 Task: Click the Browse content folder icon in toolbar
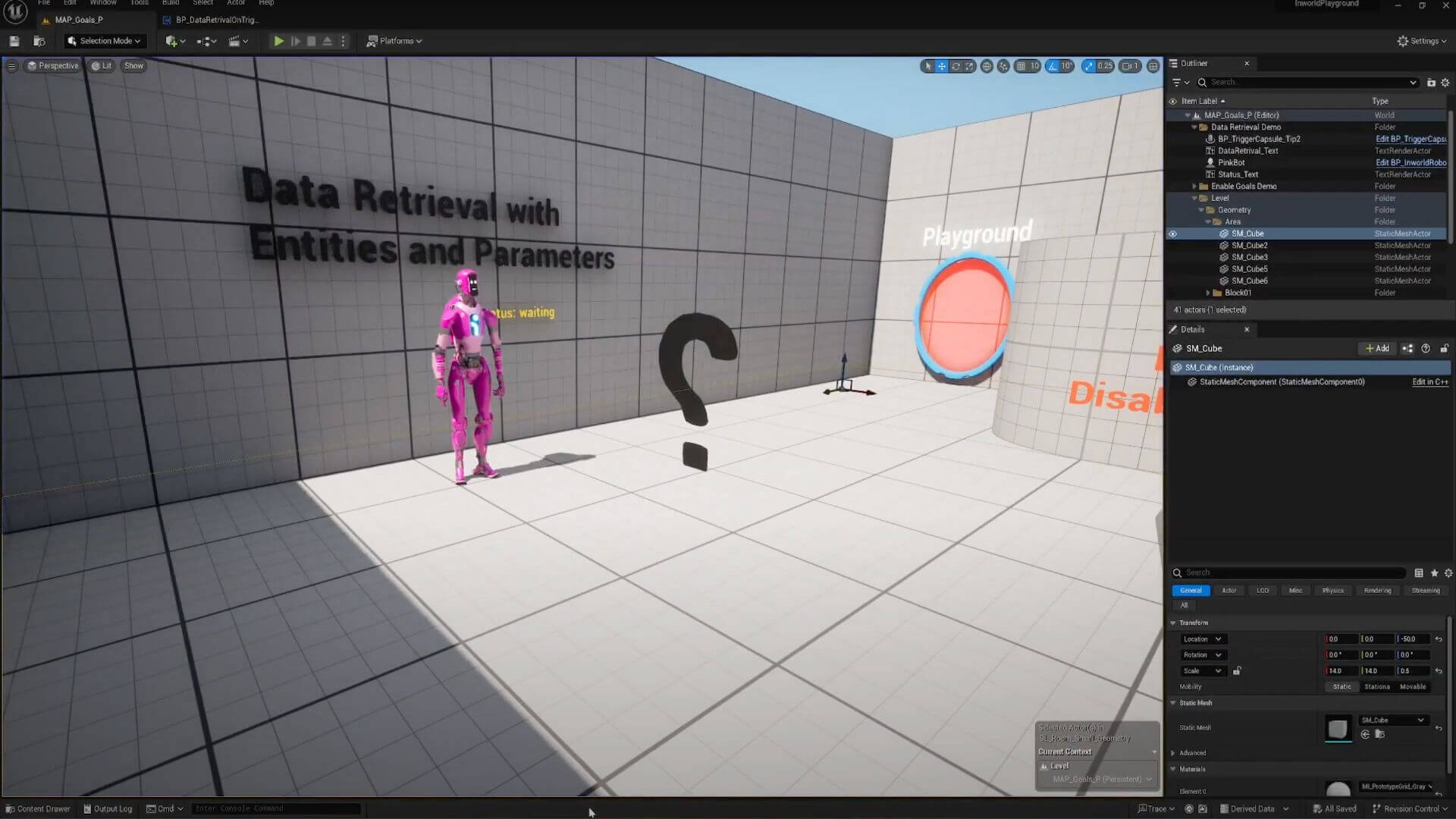39,41
